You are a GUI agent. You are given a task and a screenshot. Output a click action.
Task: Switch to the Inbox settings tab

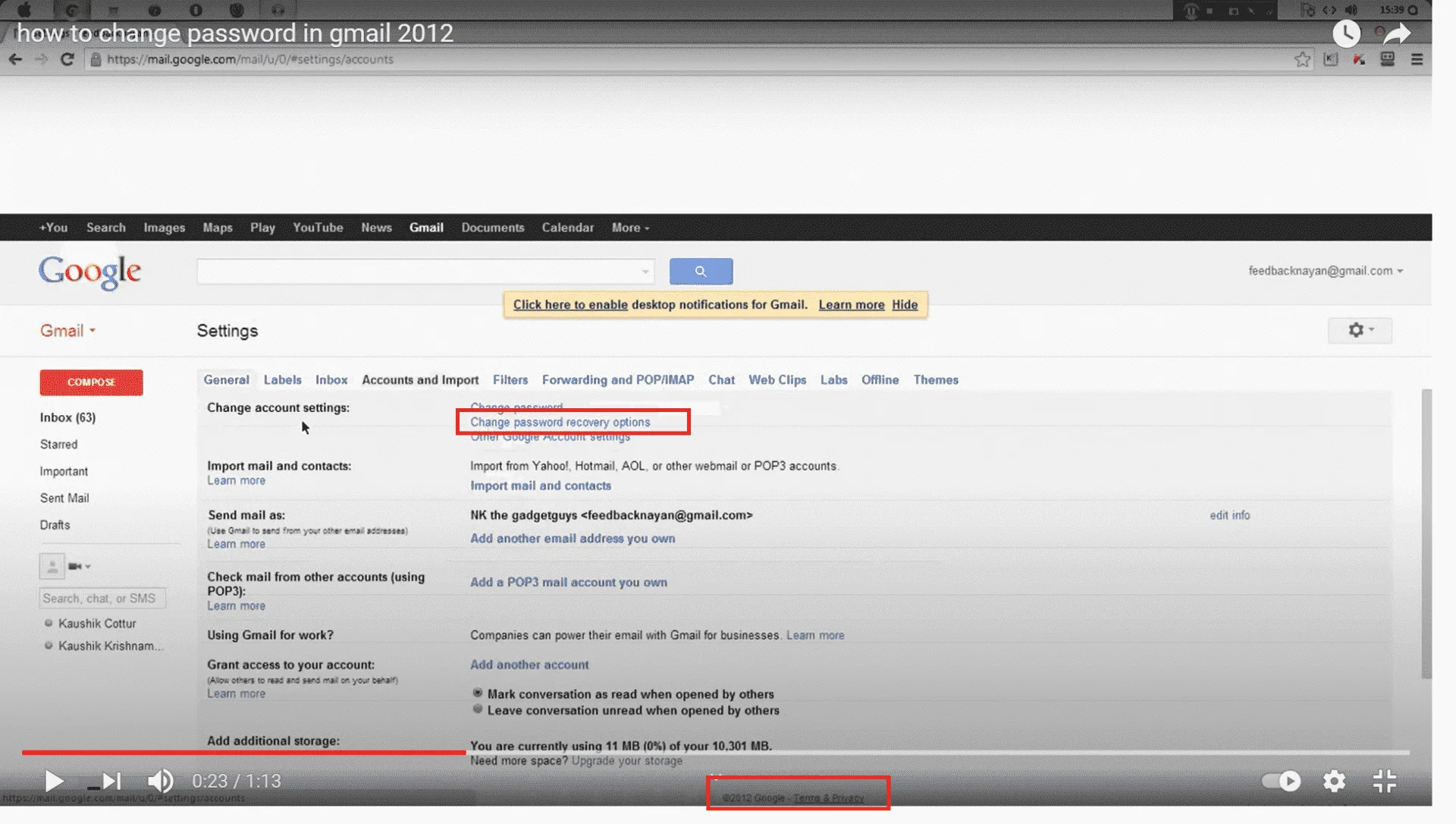331,380
